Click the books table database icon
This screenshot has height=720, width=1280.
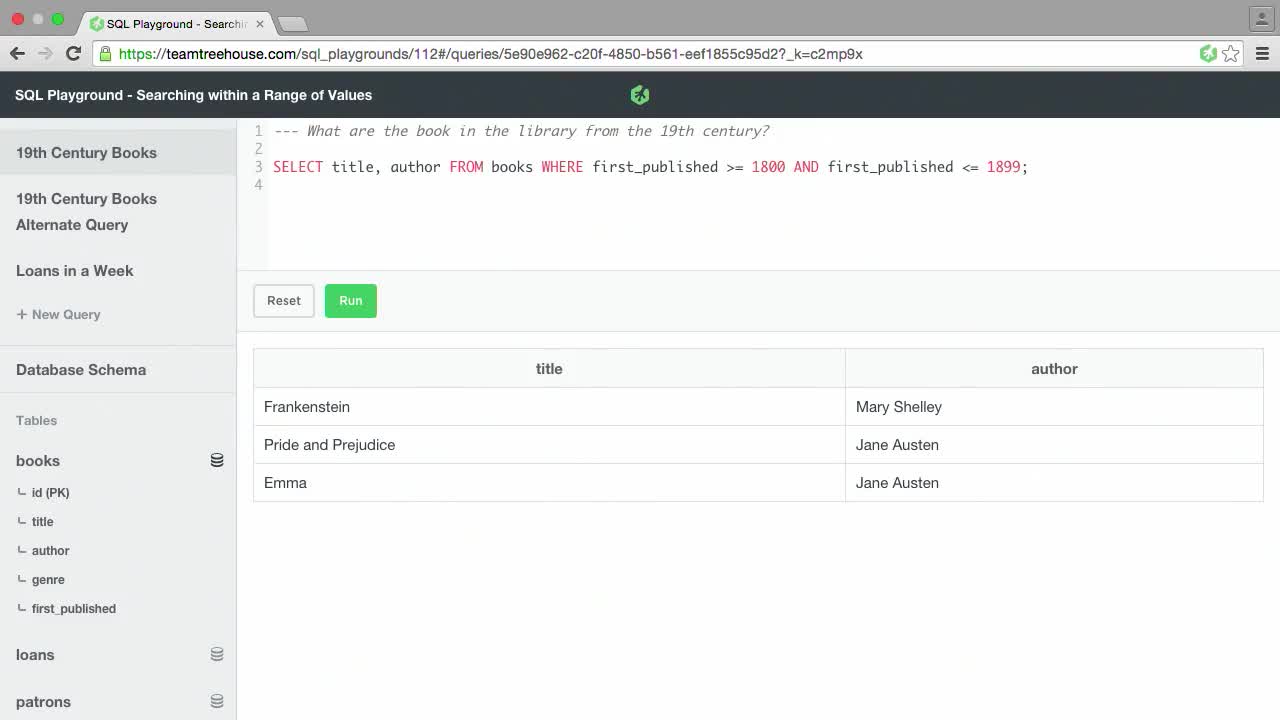point(217,460)
